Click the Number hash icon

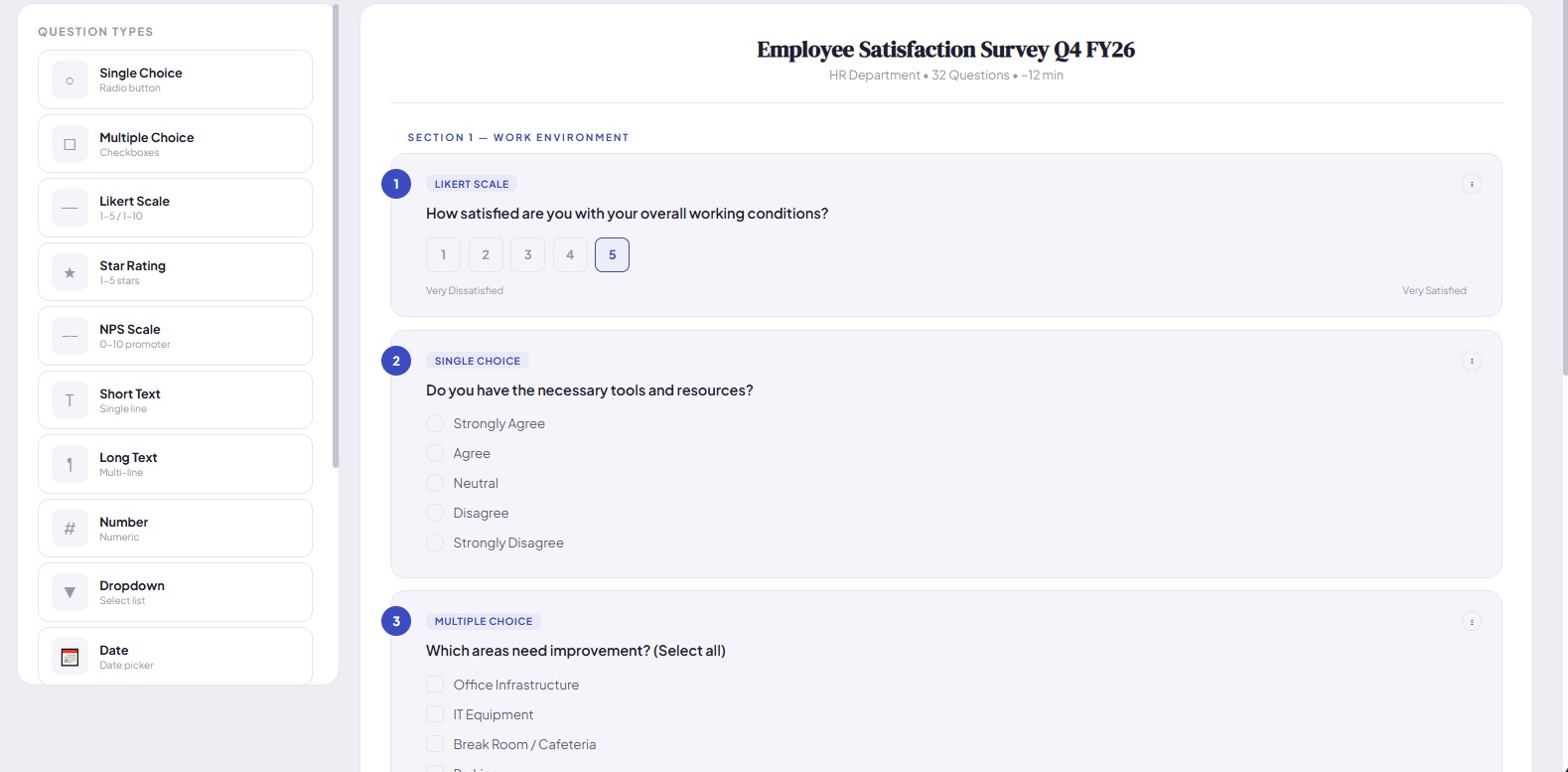70,529
